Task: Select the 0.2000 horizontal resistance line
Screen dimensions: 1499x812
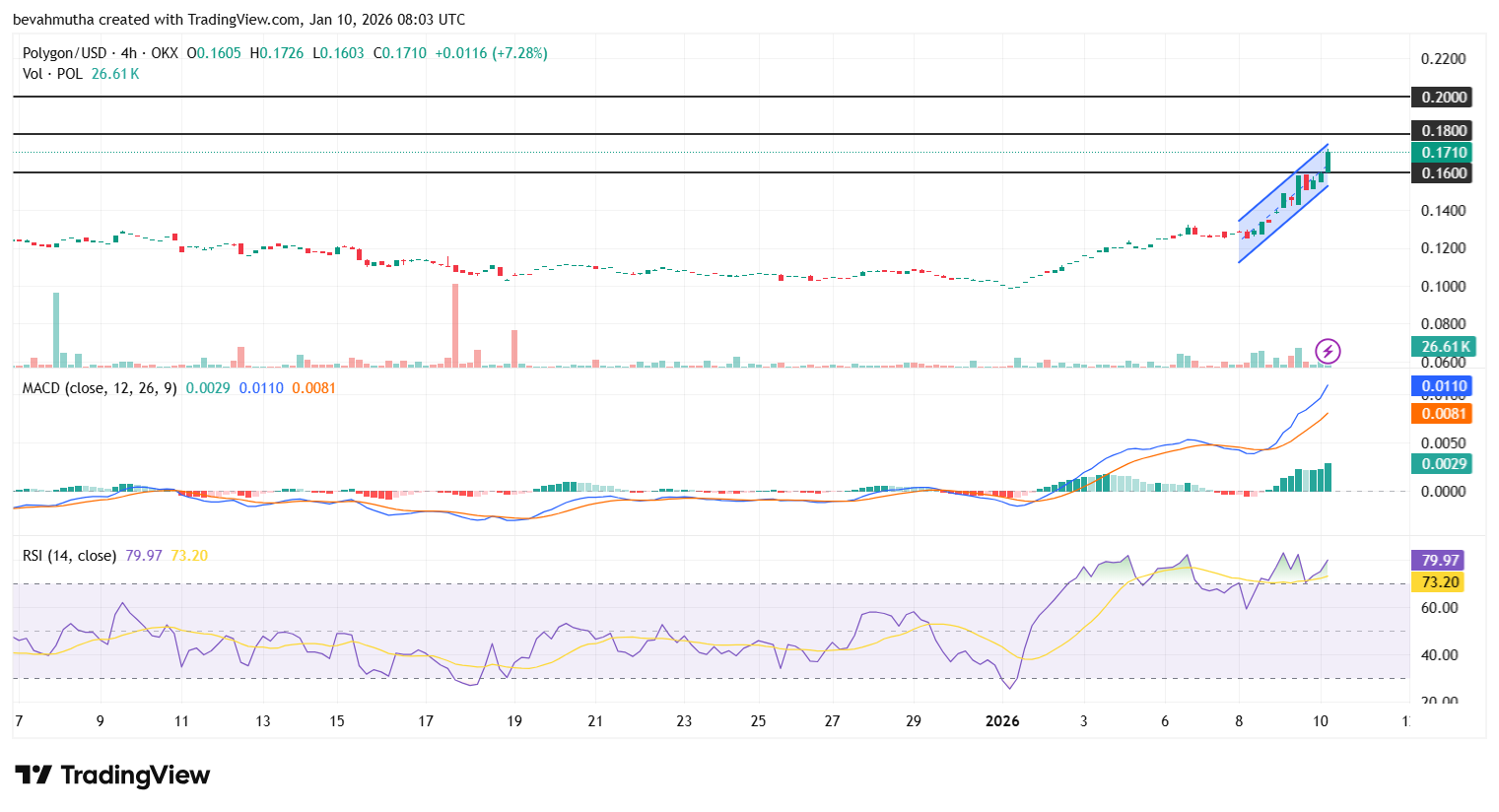Action: pyautogui.click(x=690, y=98)
